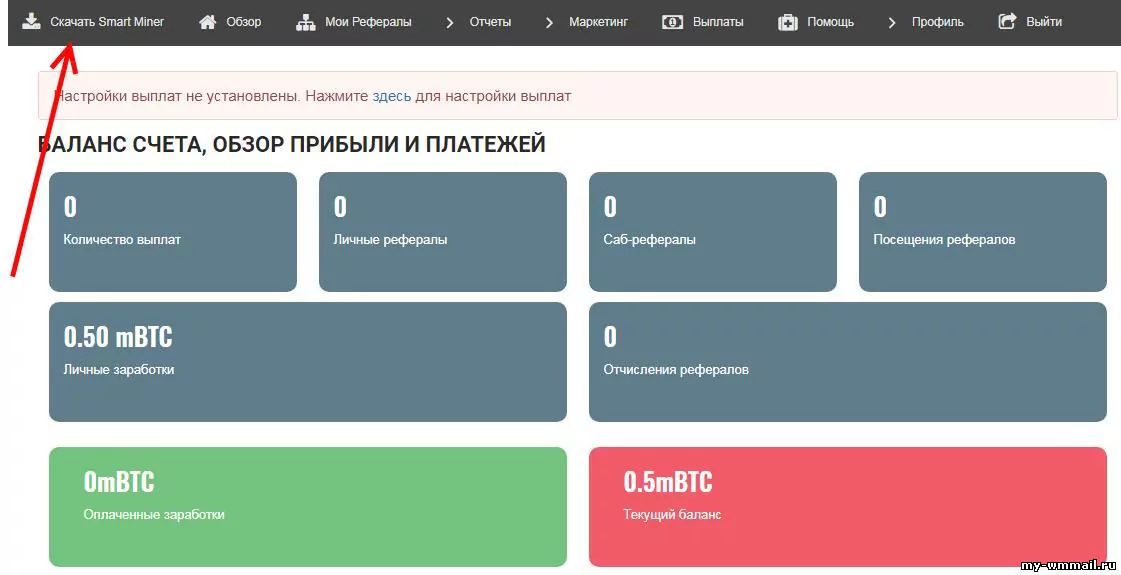This screenshot has height=575, width=1121.
Task: Expand the Отчеты menu chevron
Action: pos(450,22)
